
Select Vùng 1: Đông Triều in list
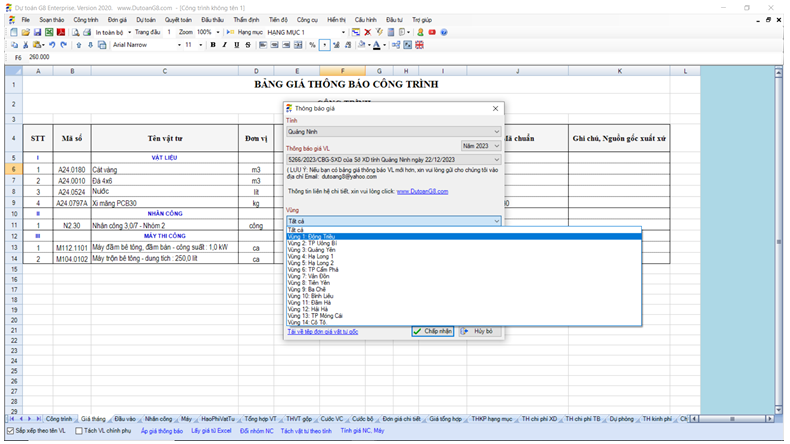pyautogui.click(x=464, y=236)
